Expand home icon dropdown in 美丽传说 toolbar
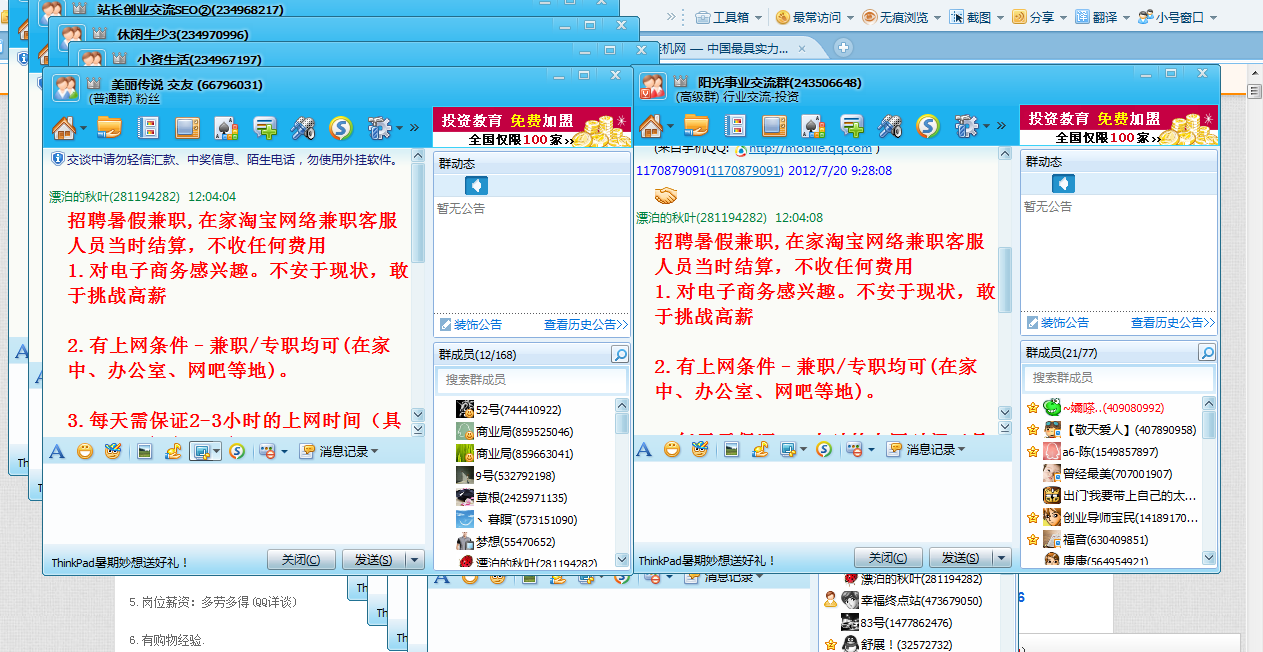The image size is (1263, 652). click(83, 128)
